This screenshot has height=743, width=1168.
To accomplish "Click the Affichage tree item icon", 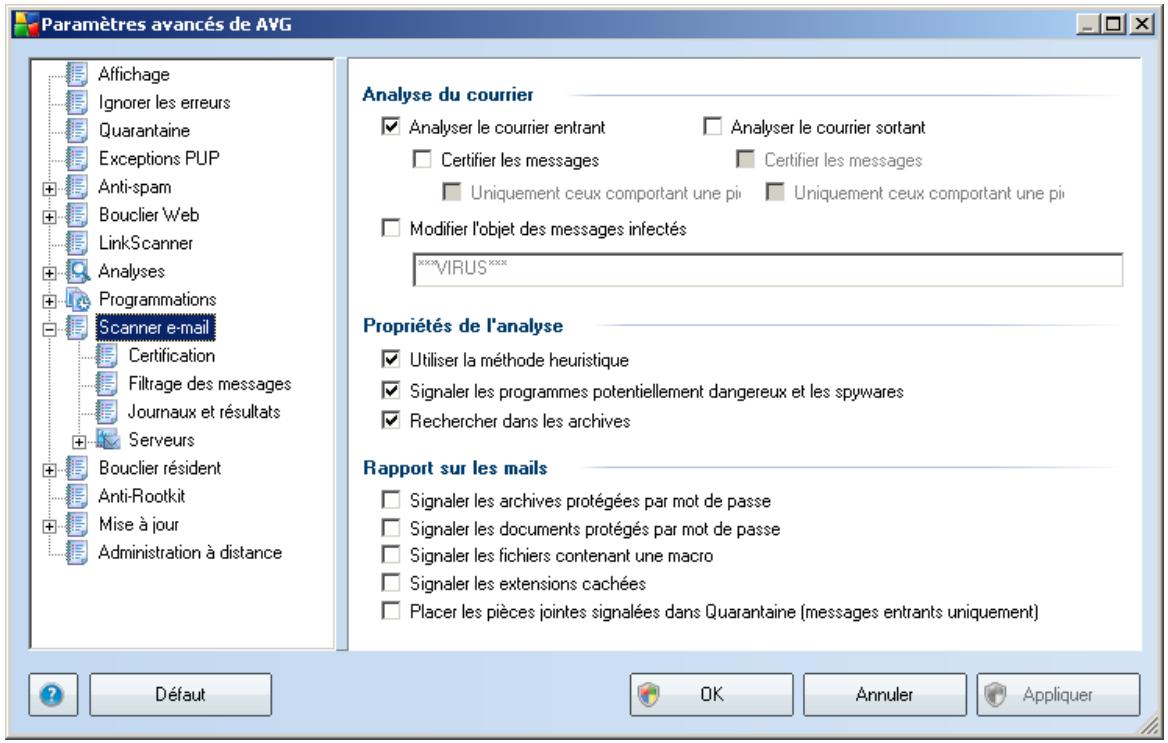I will click(x=77, y=74).
